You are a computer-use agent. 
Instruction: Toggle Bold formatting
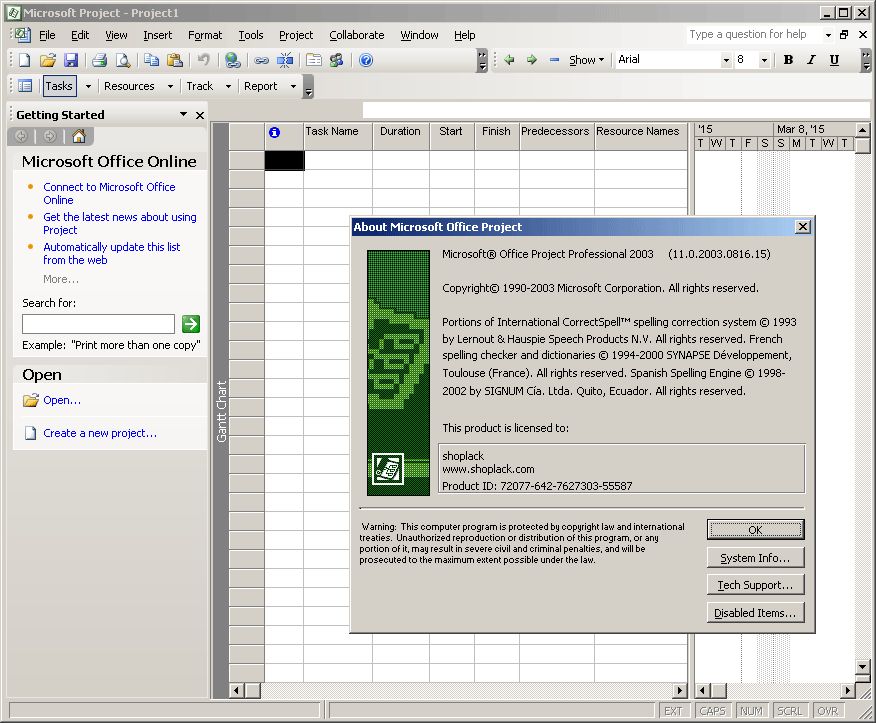pos(788,60)
